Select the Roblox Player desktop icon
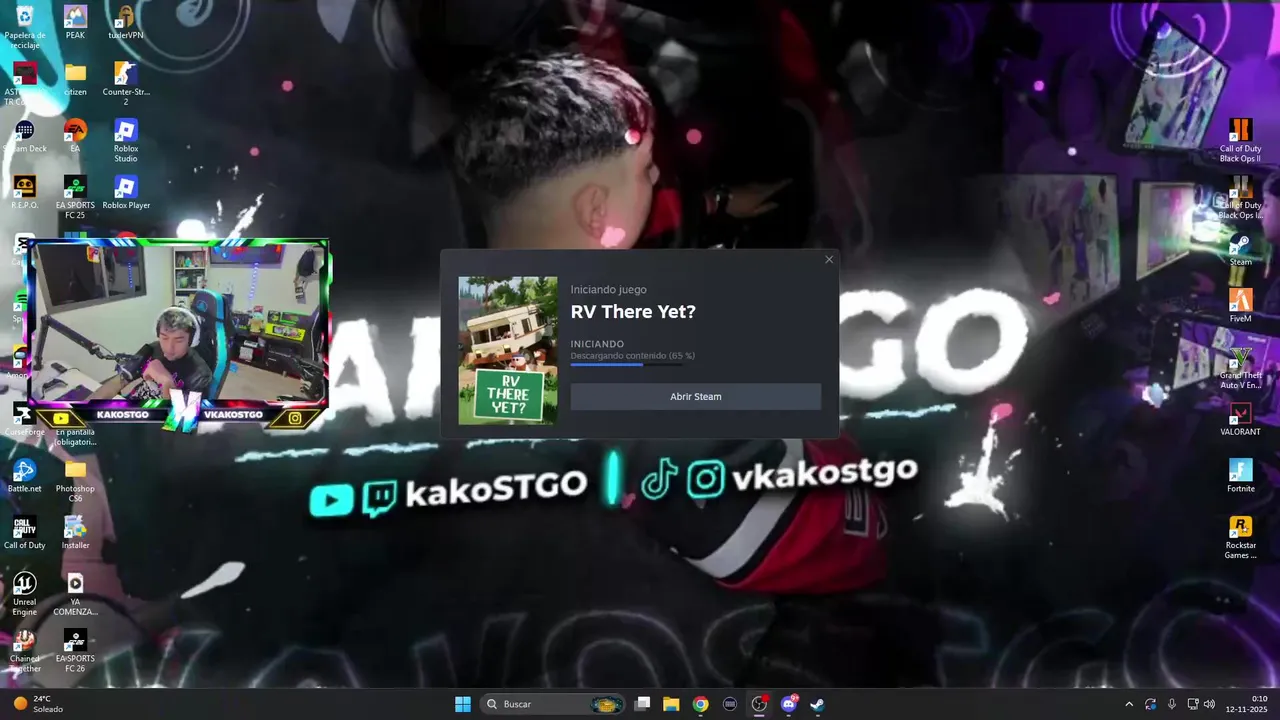This screenshot has height=720, width=1280. click(125, 192)
